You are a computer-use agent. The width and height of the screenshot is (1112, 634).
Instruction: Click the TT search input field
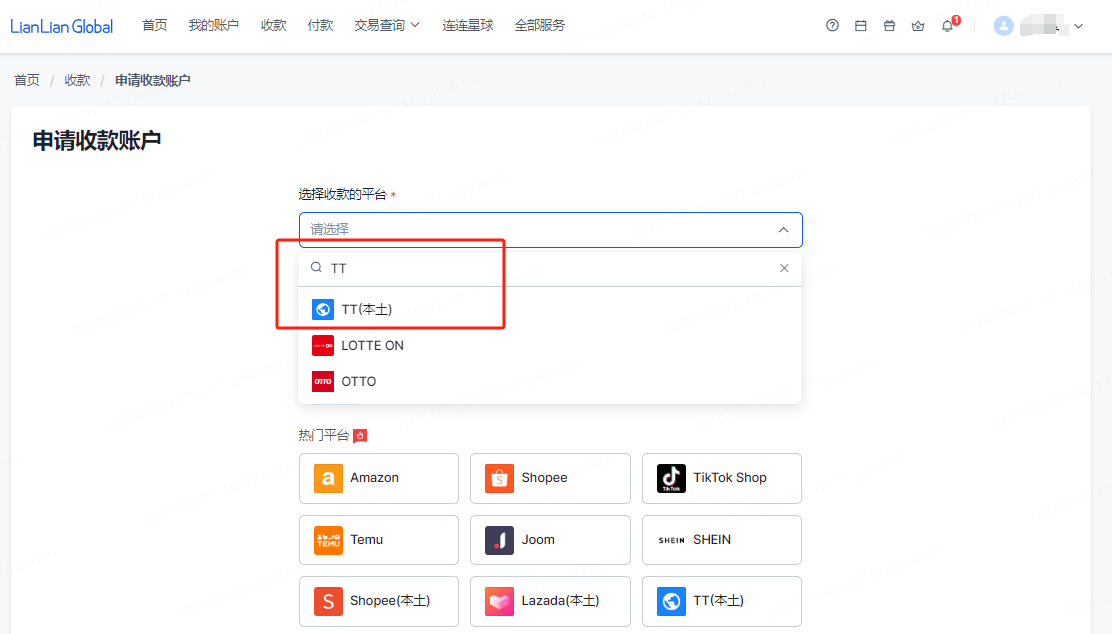click(550, 268)
